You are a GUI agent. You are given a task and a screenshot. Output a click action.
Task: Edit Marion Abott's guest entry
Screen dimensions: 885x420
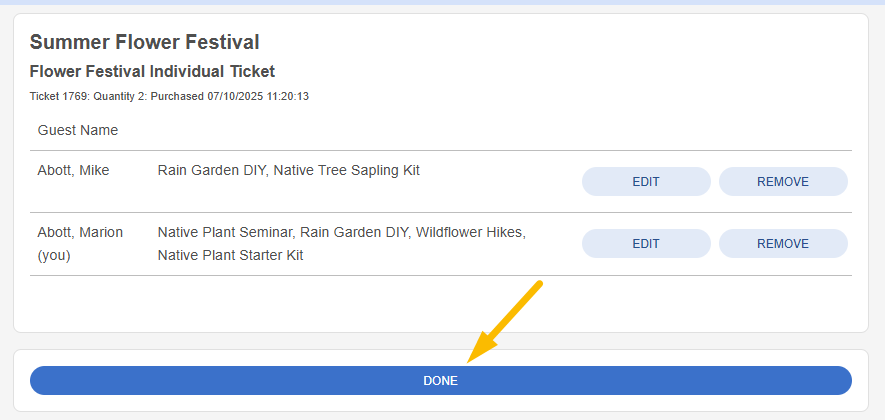pos(646,244)
